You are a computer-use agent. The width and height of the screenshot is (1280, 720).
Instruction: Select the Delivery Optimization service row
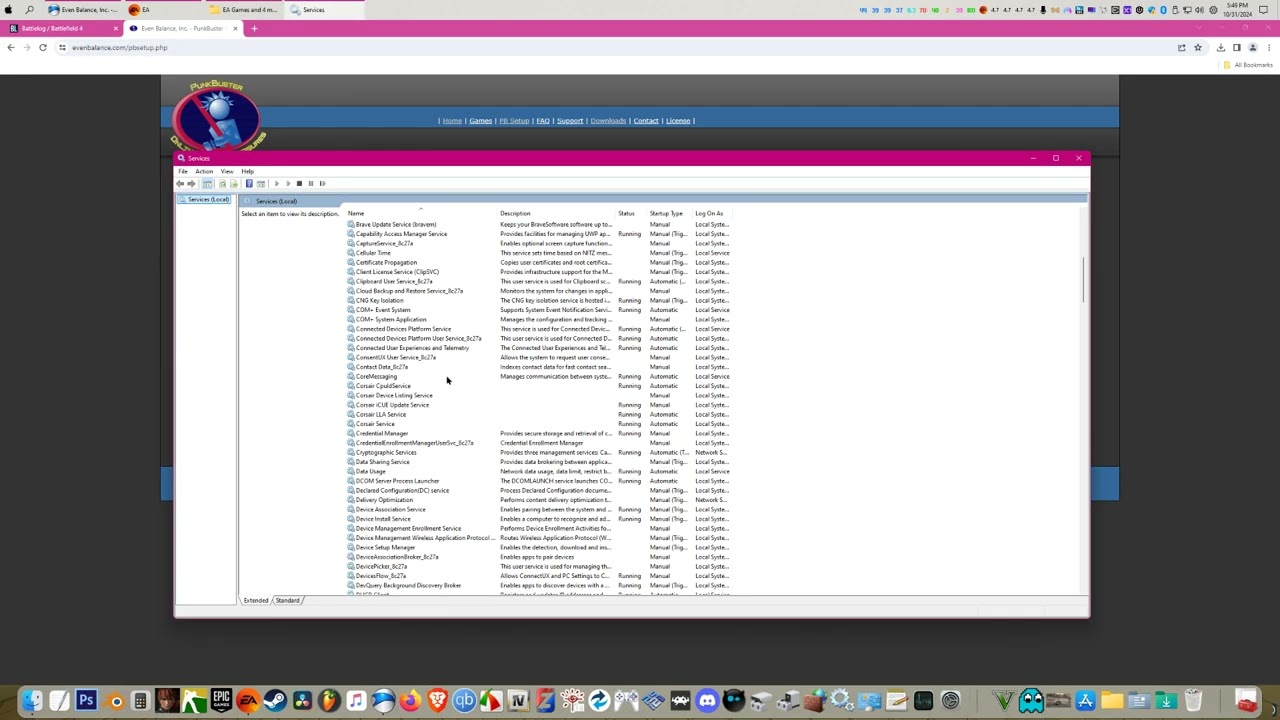point(540,500)
